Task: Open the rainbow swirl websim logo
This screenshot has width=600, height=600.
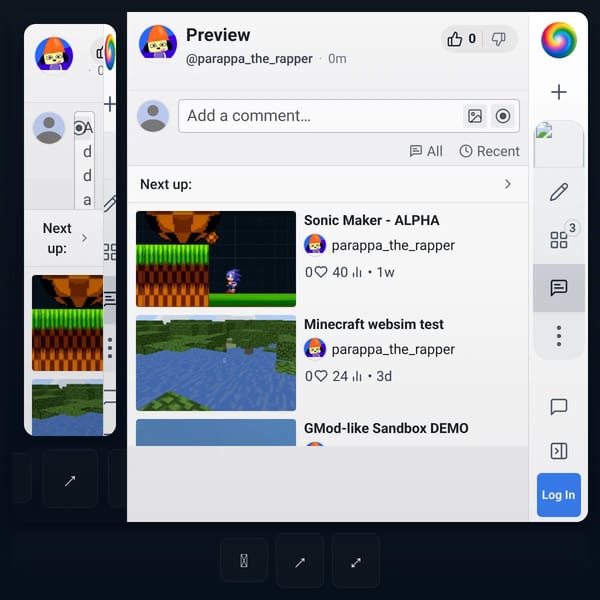Action: [559, 40]
